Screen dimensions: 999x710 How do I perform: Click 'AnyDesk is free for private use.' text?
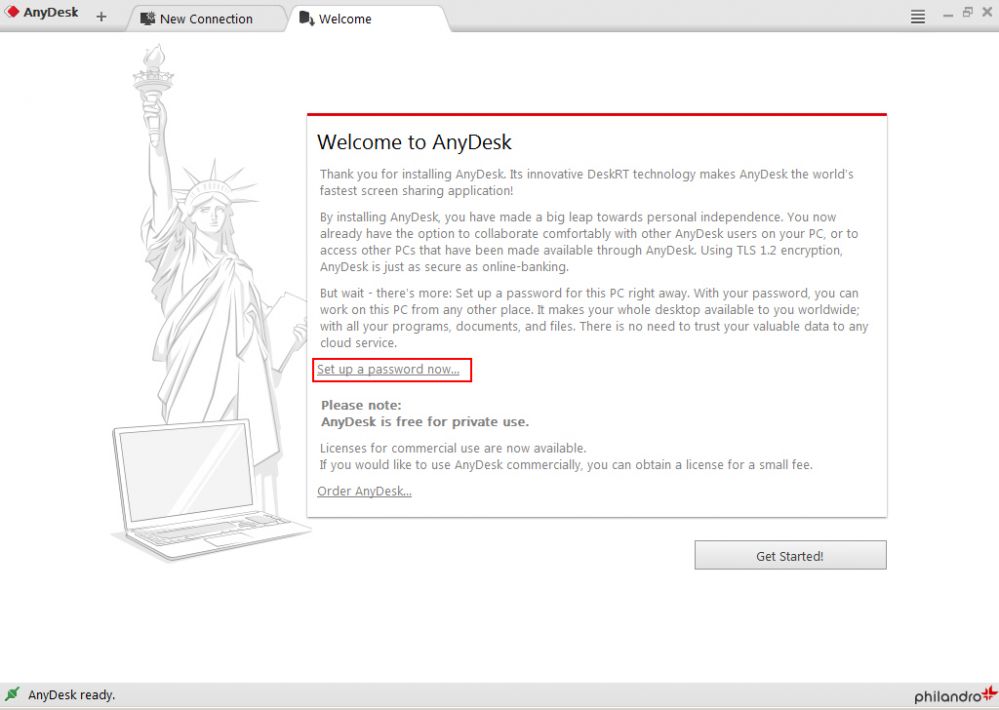[425, 421]
